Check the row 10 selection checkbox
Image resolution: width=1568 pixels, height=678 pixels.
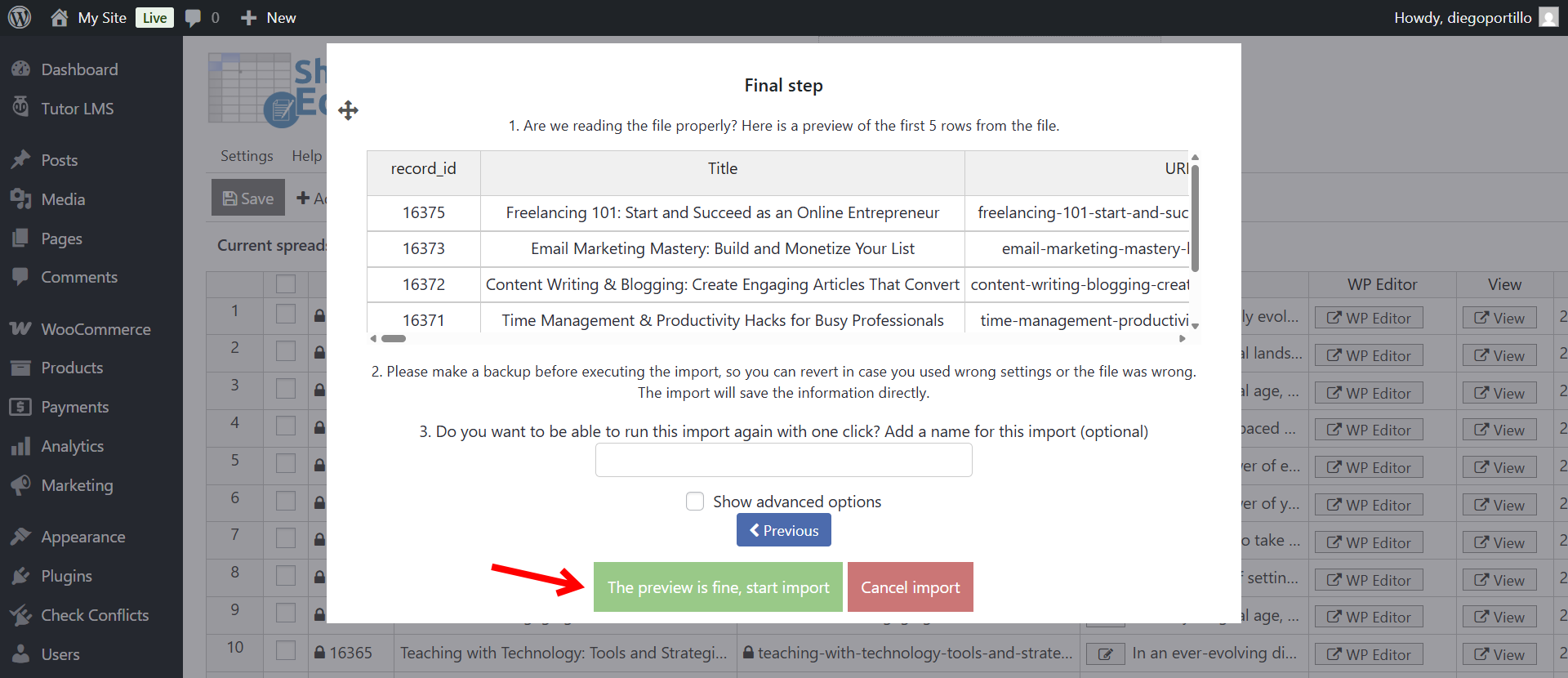pos(286,650)
